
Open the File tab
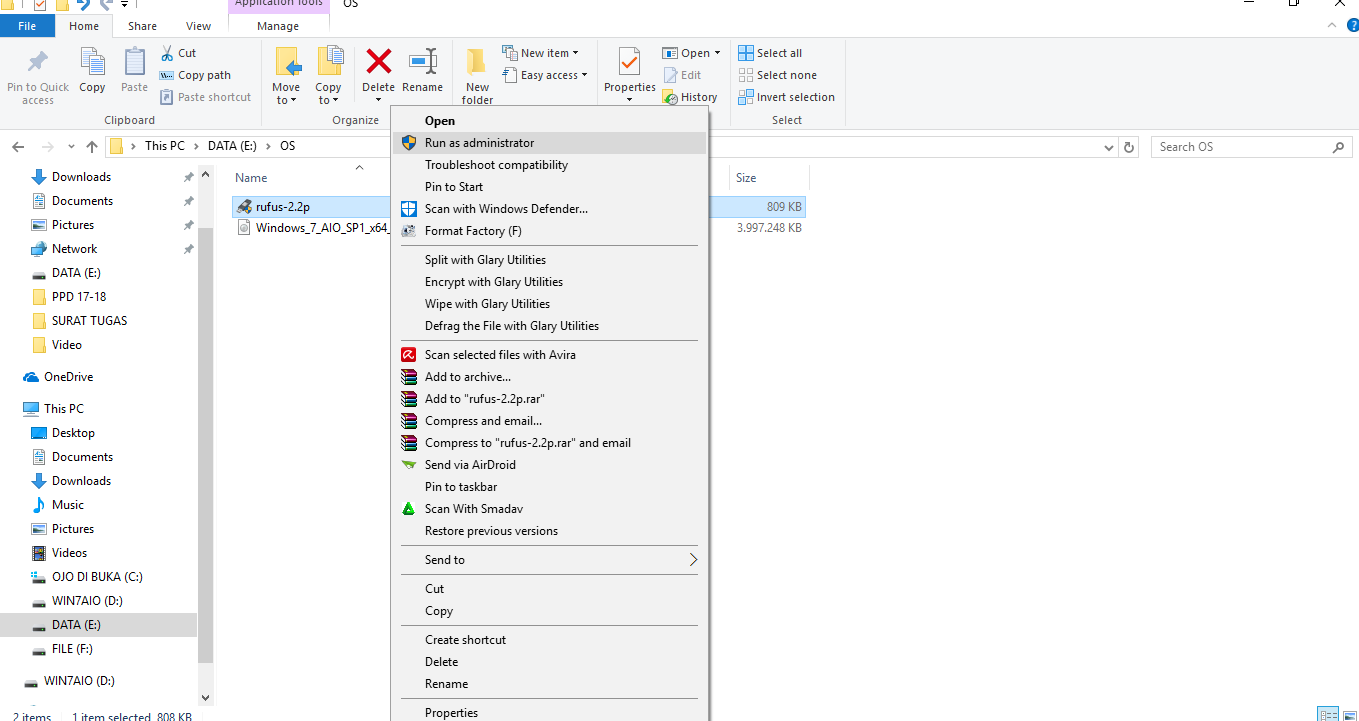(x=27, y=26)
